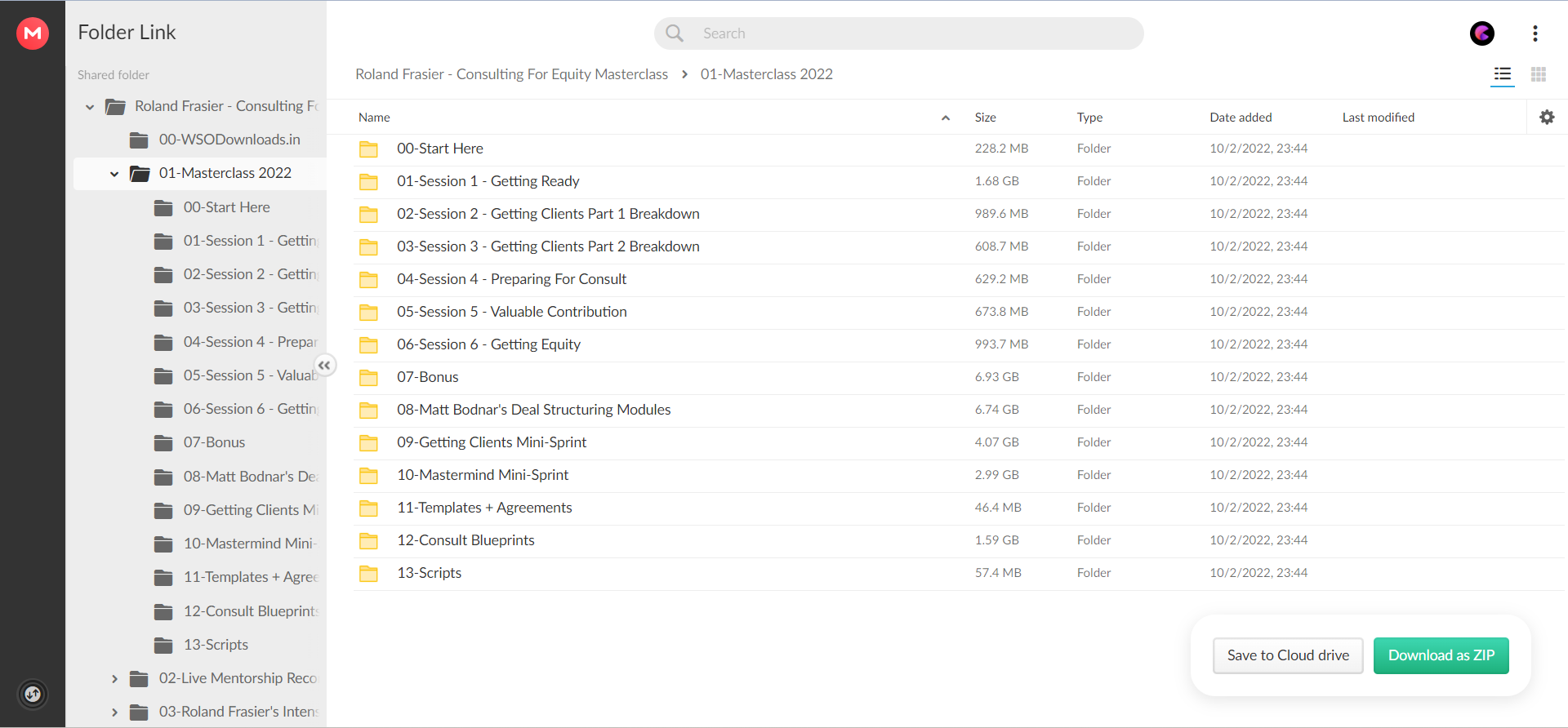Click the 6.93 GB size cell
The image size is (1568, 728).
(x=996, y=377)
